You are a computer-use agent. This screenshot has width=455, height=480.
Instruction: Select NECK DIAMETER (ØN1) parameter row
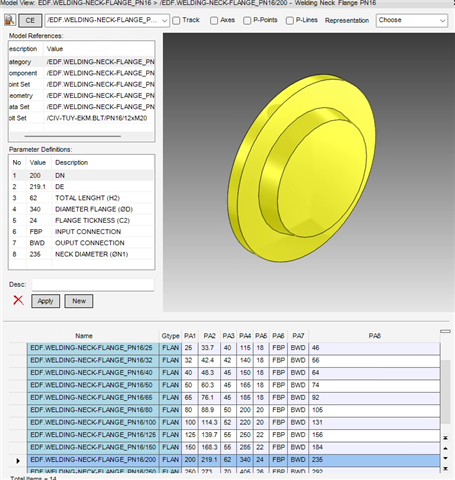[x=82, y=254]
